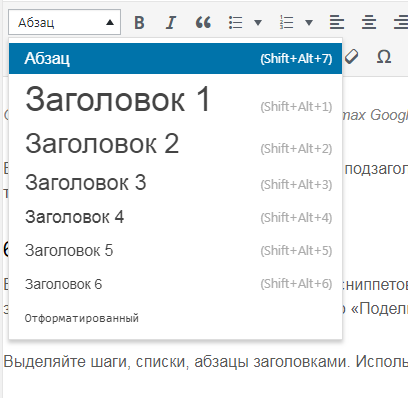
Task: Insert a blockquote
Action: click(x=203, y=23)
